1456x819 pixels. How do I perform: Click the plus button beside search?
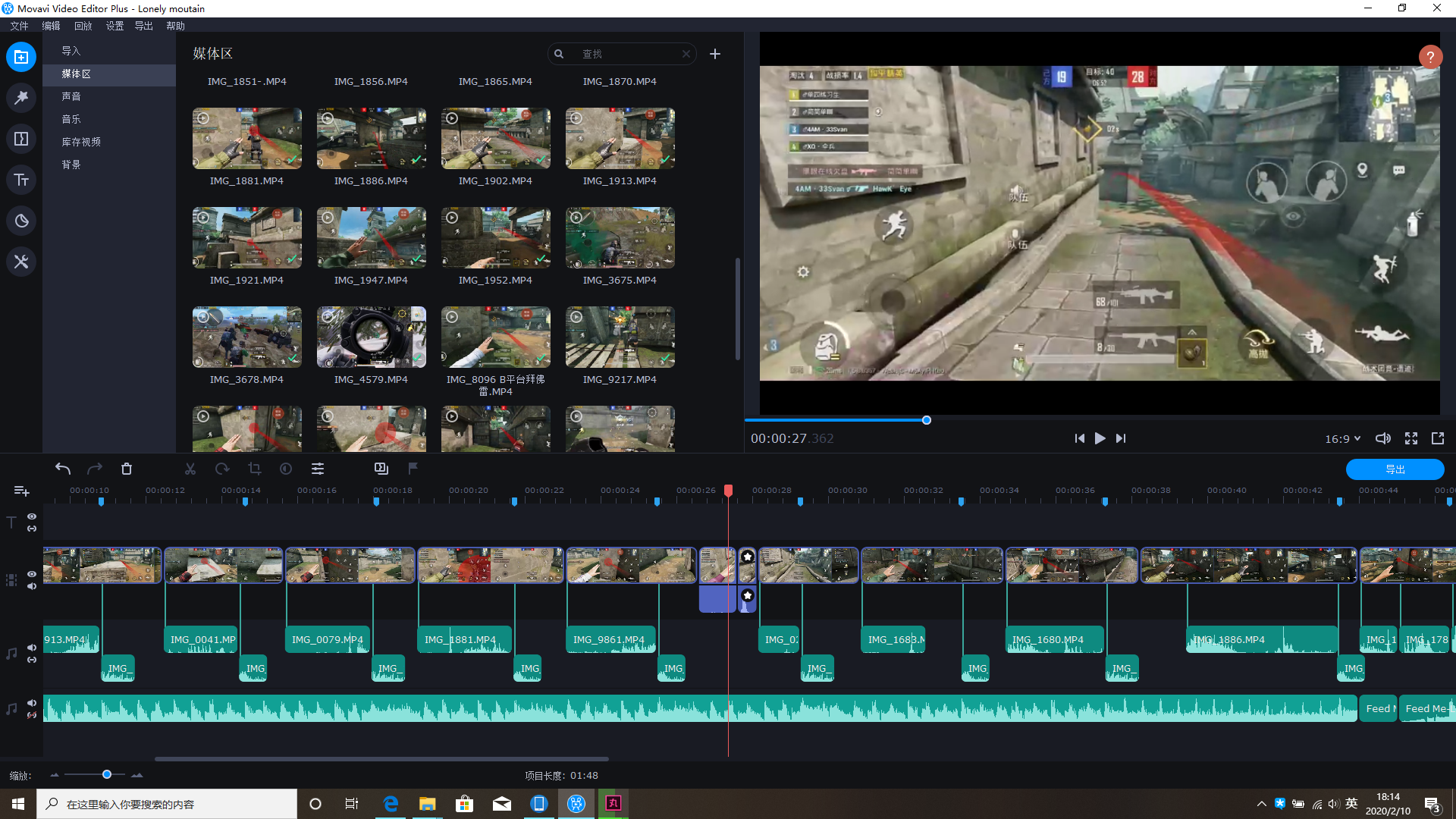715,54
